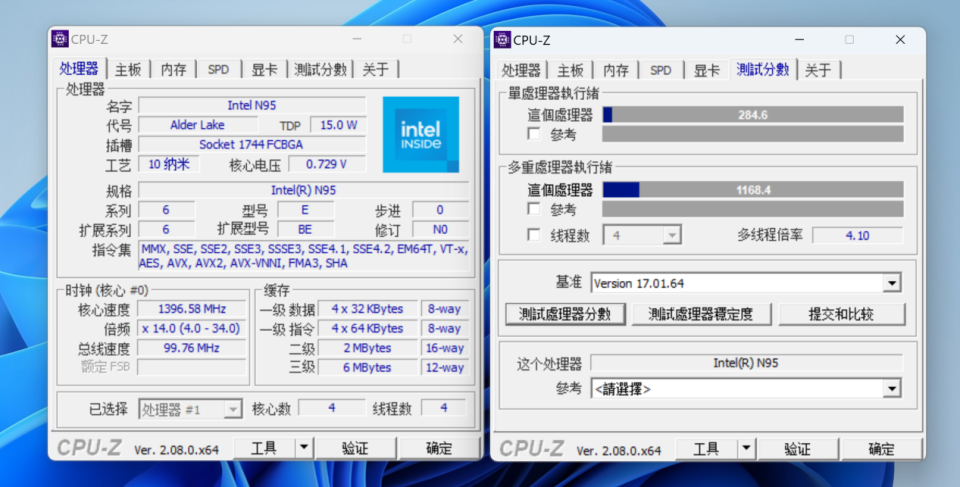This screenshot has height=487, width=960.
Task: Click CPU-Z app icon in left window title bar
Action: click(60, 39)
